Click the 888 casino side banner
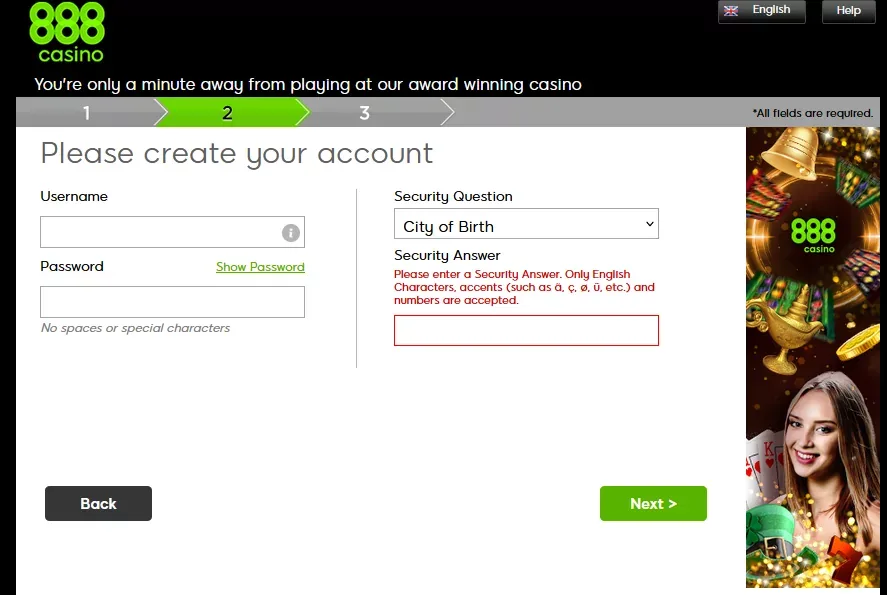Image resolution: width=887 pixels, height=595 pixels. point(813,357)
